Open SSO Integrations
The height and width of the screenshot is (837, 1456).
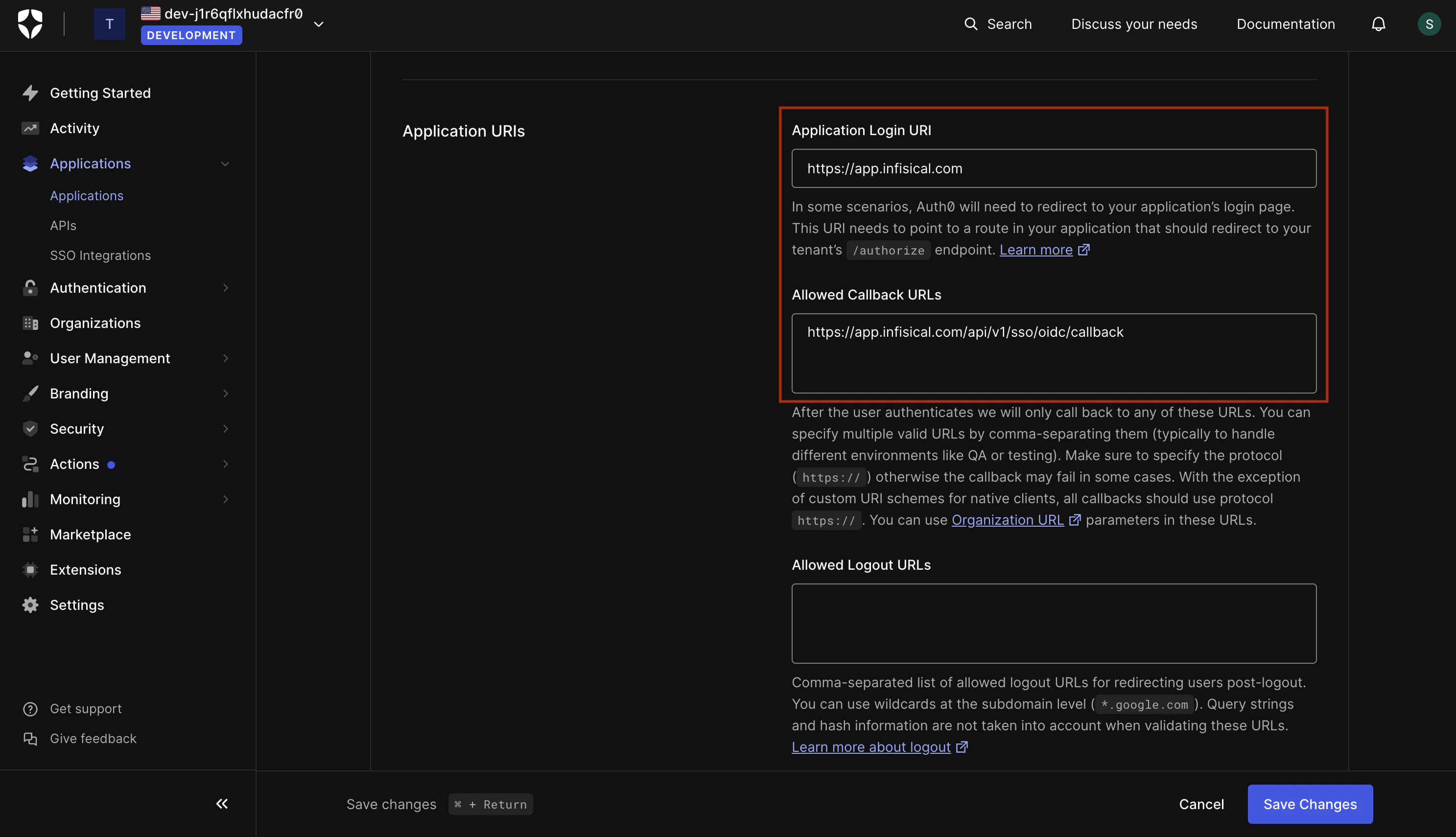100,255
